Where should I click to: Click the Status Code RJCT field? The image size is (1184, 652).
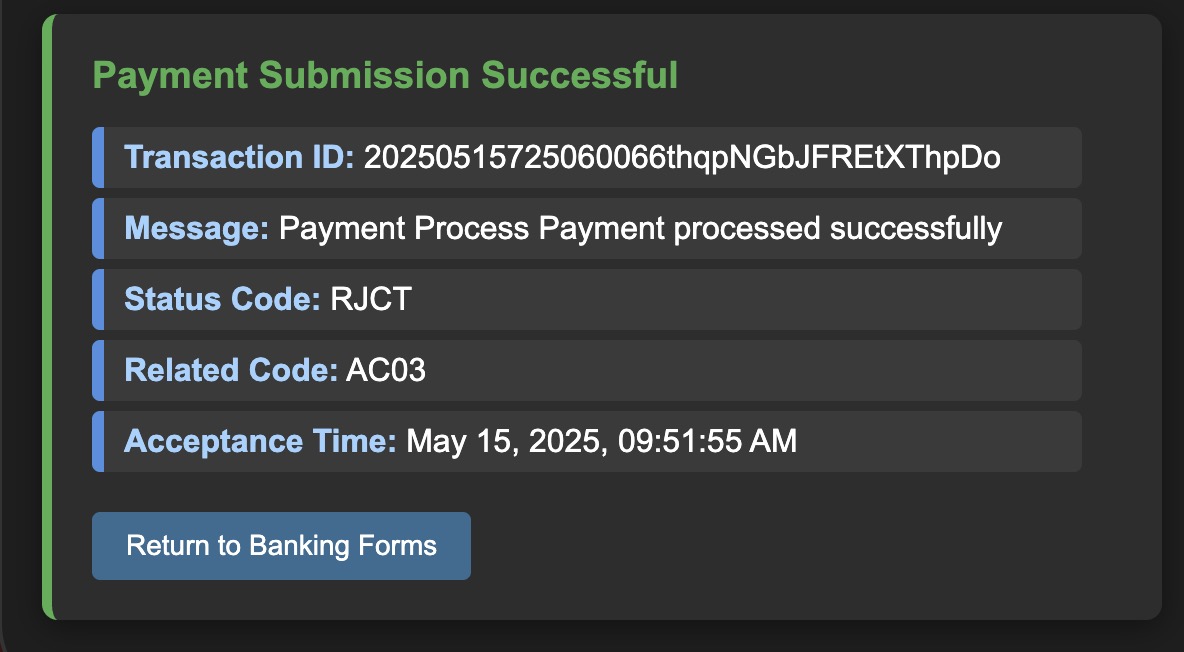click(587, 299)
